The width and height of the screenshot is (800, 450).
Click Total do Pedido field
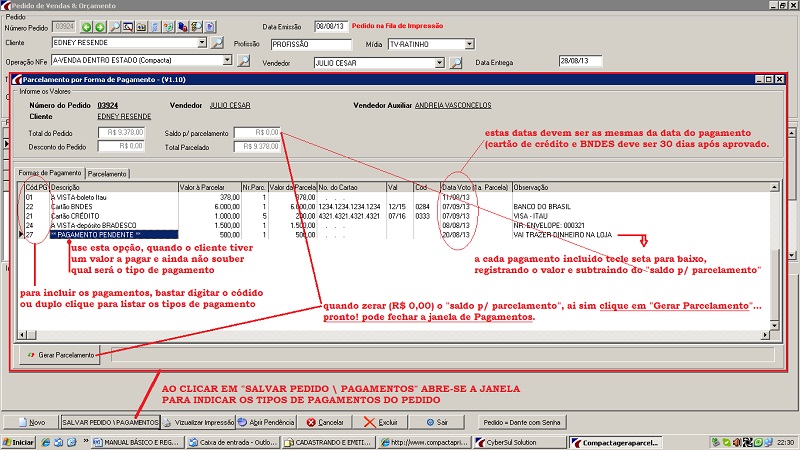[x=121, y=133]
